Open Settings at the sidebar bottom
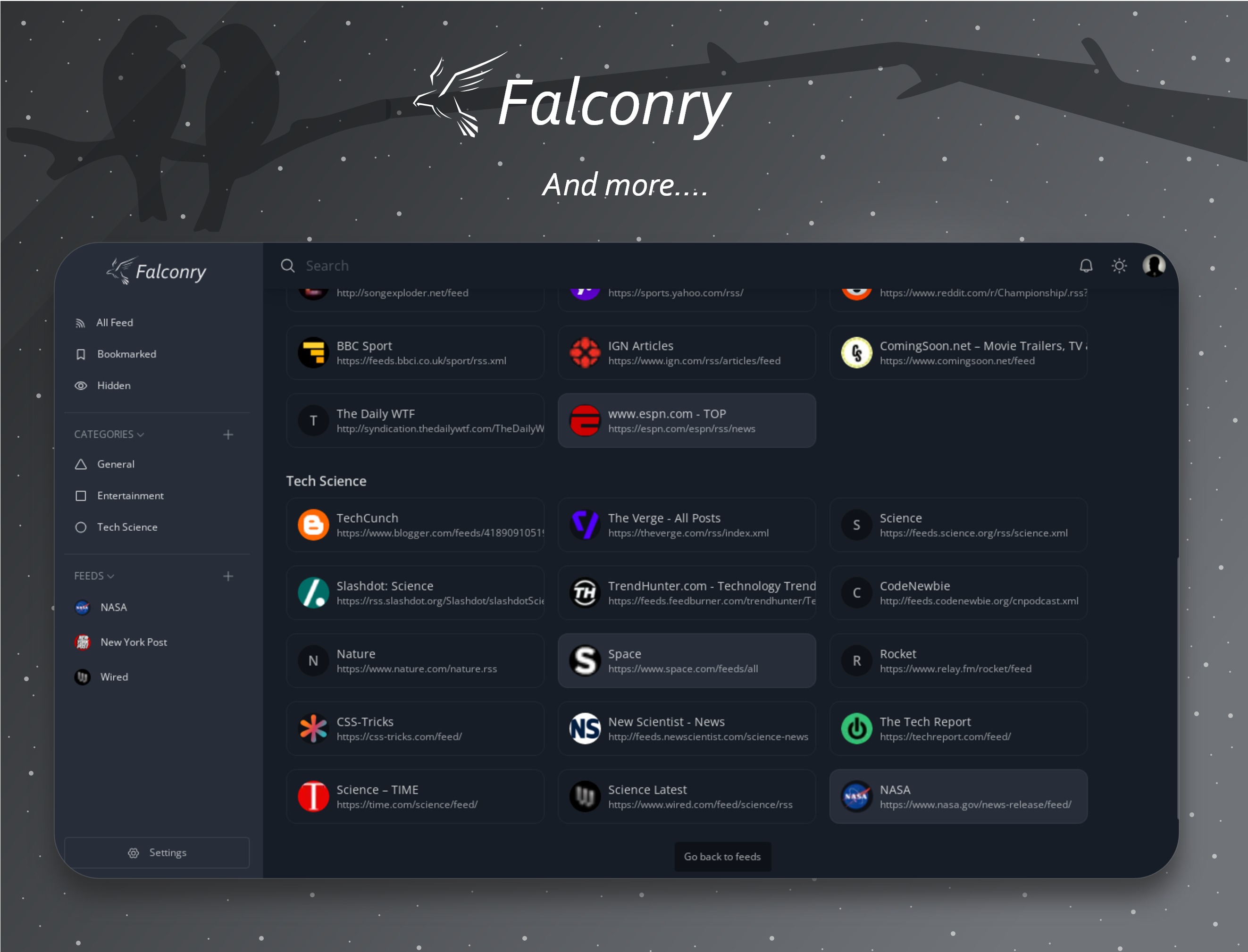1248x952 pixels. click(x=157, y=853)
